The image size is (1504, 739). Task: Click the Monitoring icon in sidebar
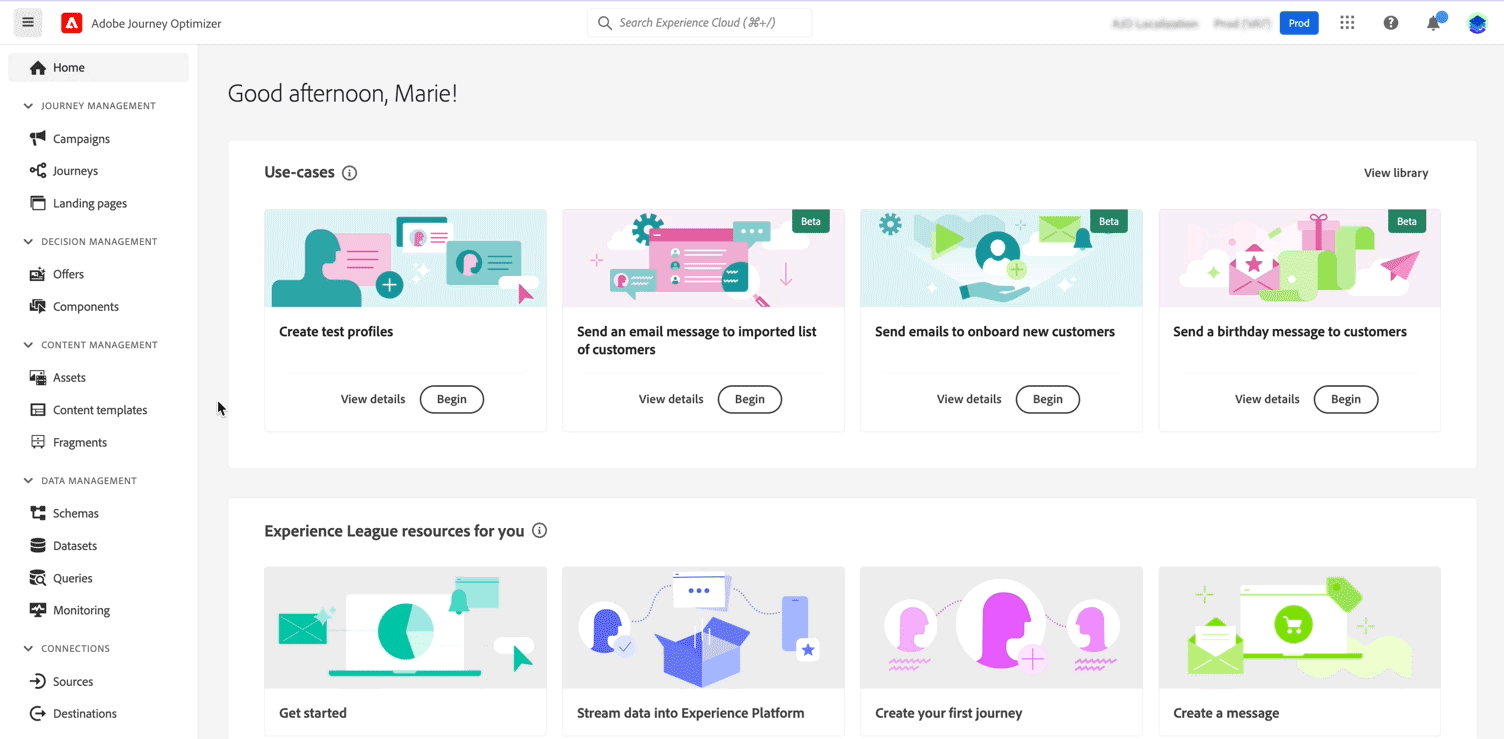38,610
